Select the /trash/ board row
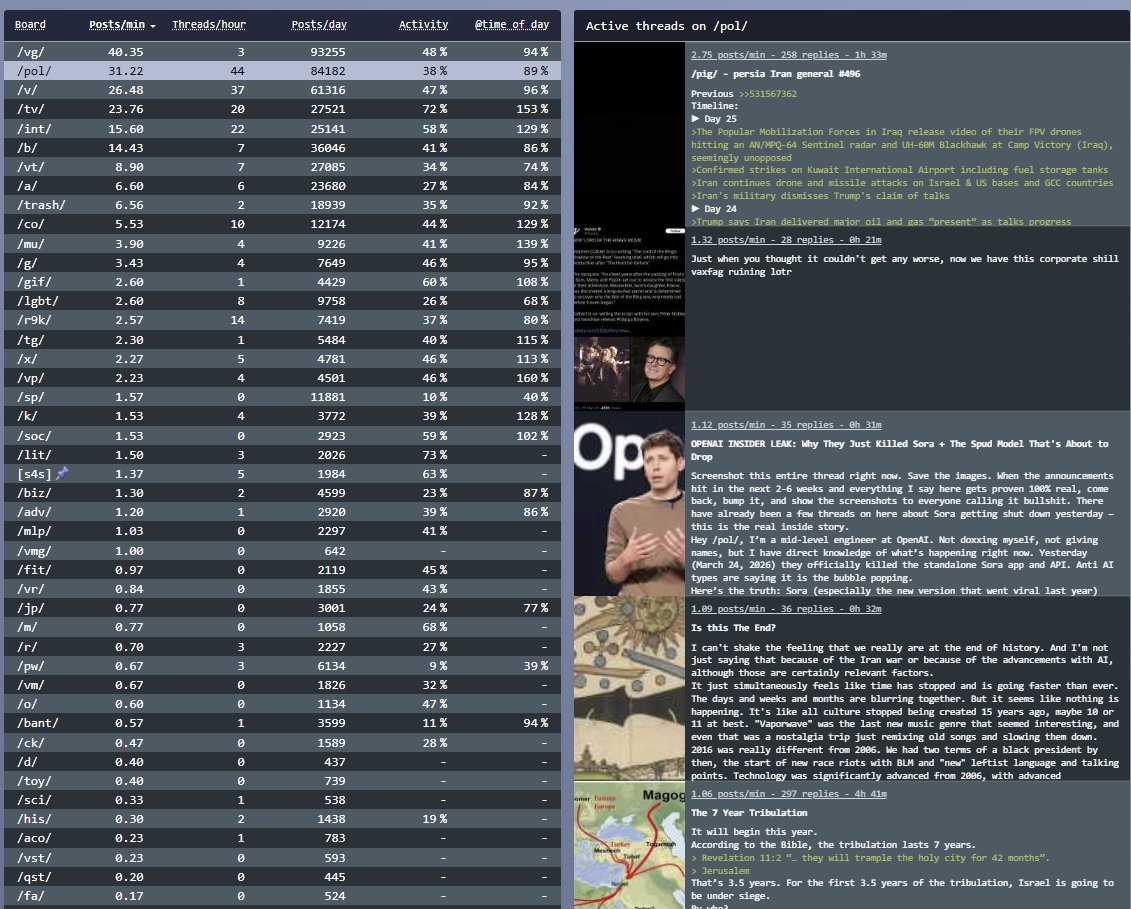The width and height of the screenshot is (1131, 909). pyautogui.click(x=282, y=205)
